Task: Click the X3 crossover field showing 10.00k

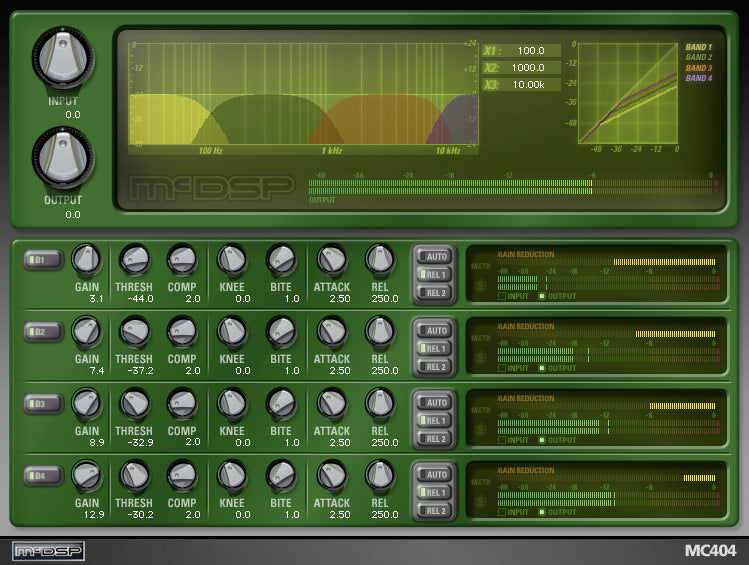Action: click(531, 85)
